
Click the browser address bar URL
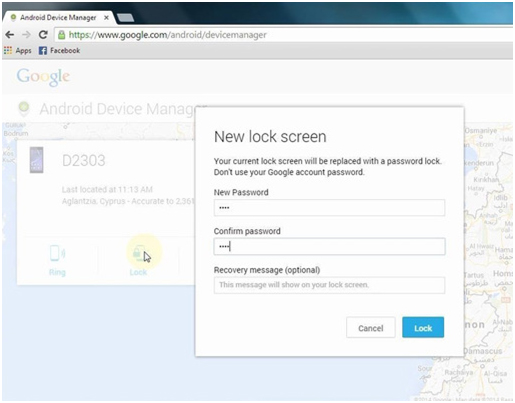click(168, 35)
